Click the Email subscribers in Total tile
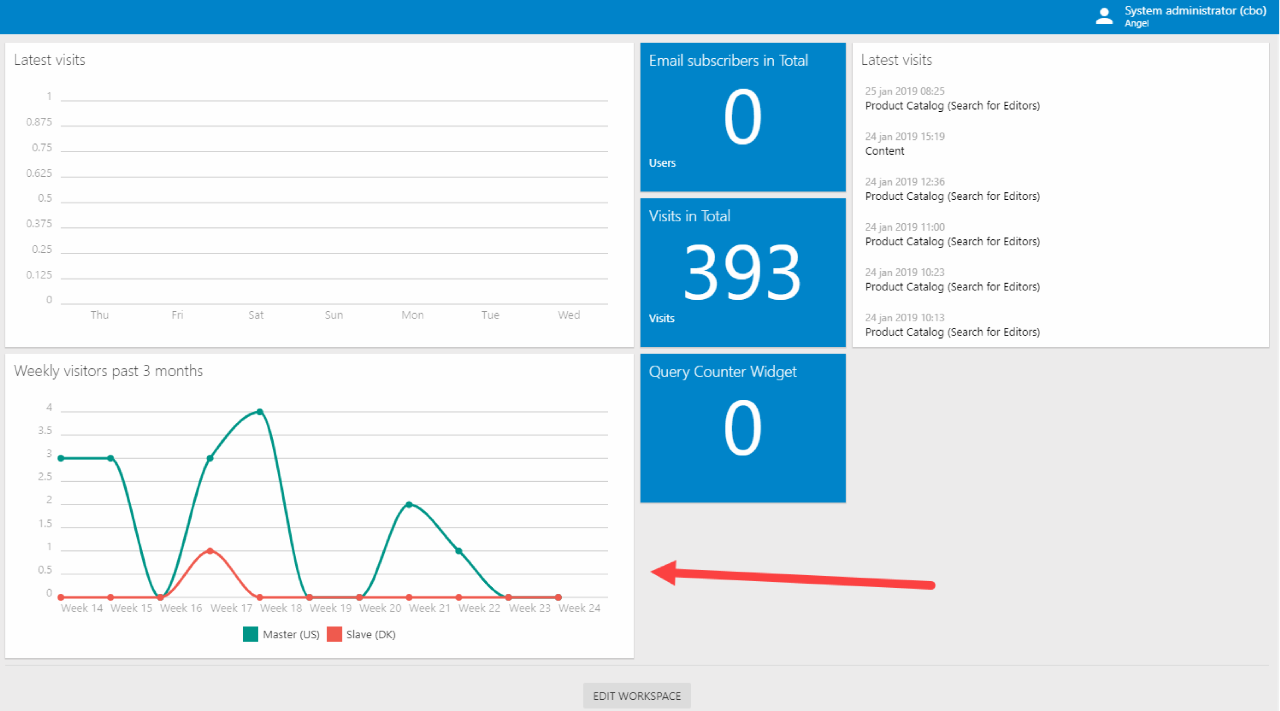This screenshot has height=711, width=1280. [743, 117]
